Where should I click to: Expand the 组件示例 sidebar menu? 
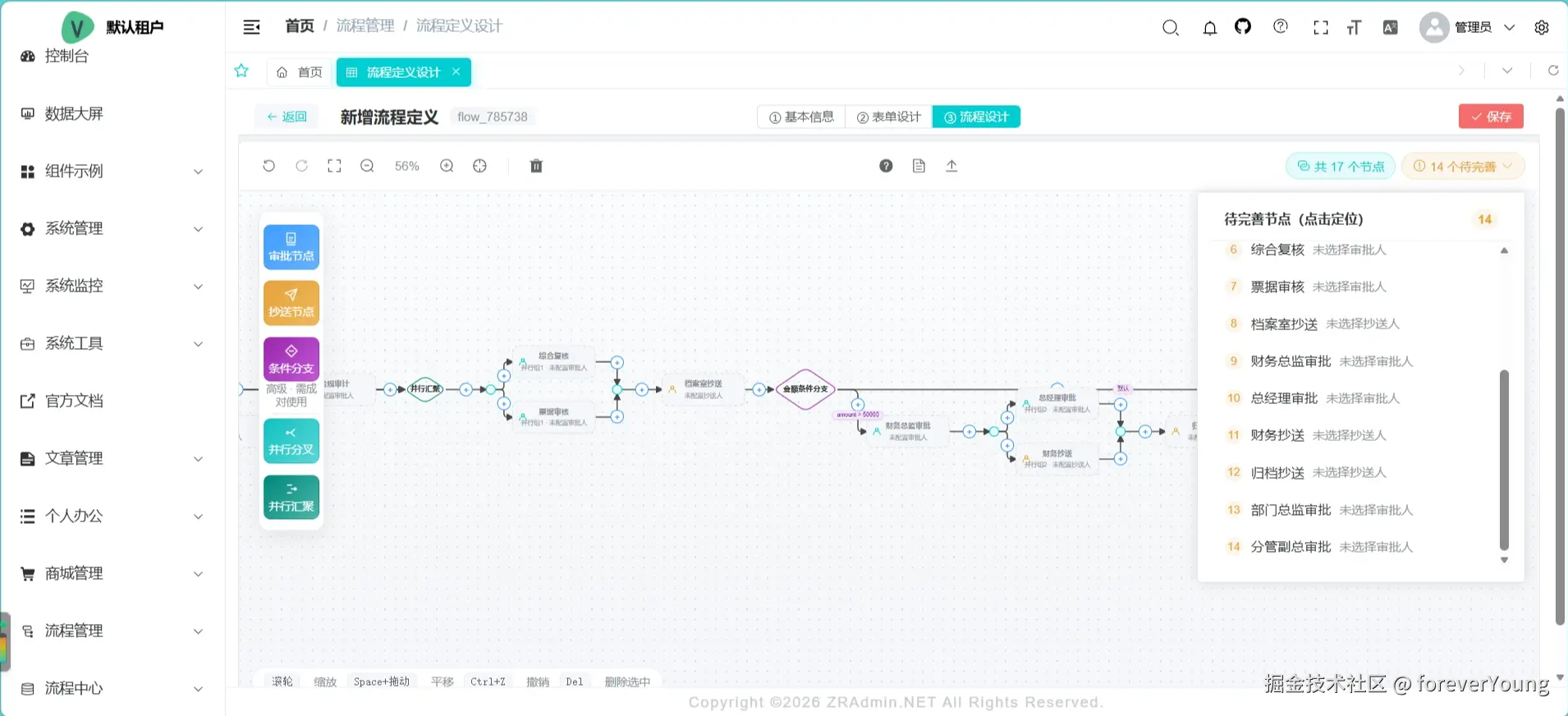click(112, 171)
